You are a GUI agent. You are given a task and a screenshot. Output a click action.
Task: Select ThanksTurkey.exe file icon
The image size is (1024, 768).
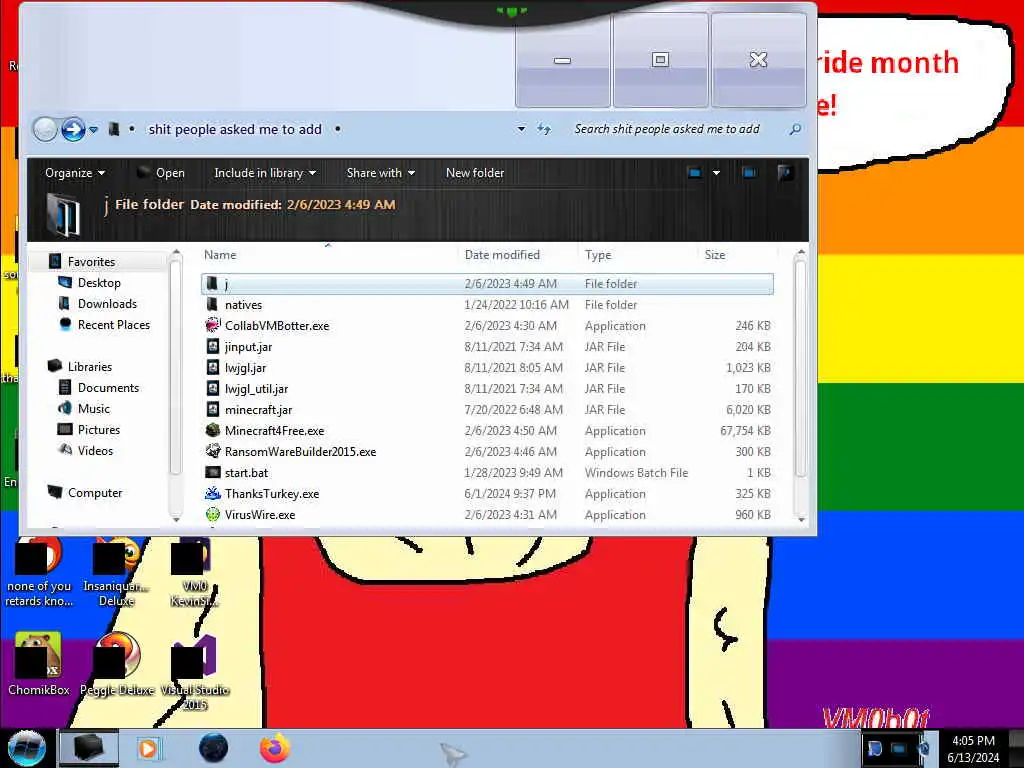pyautogui.click(x=213, y=493)
